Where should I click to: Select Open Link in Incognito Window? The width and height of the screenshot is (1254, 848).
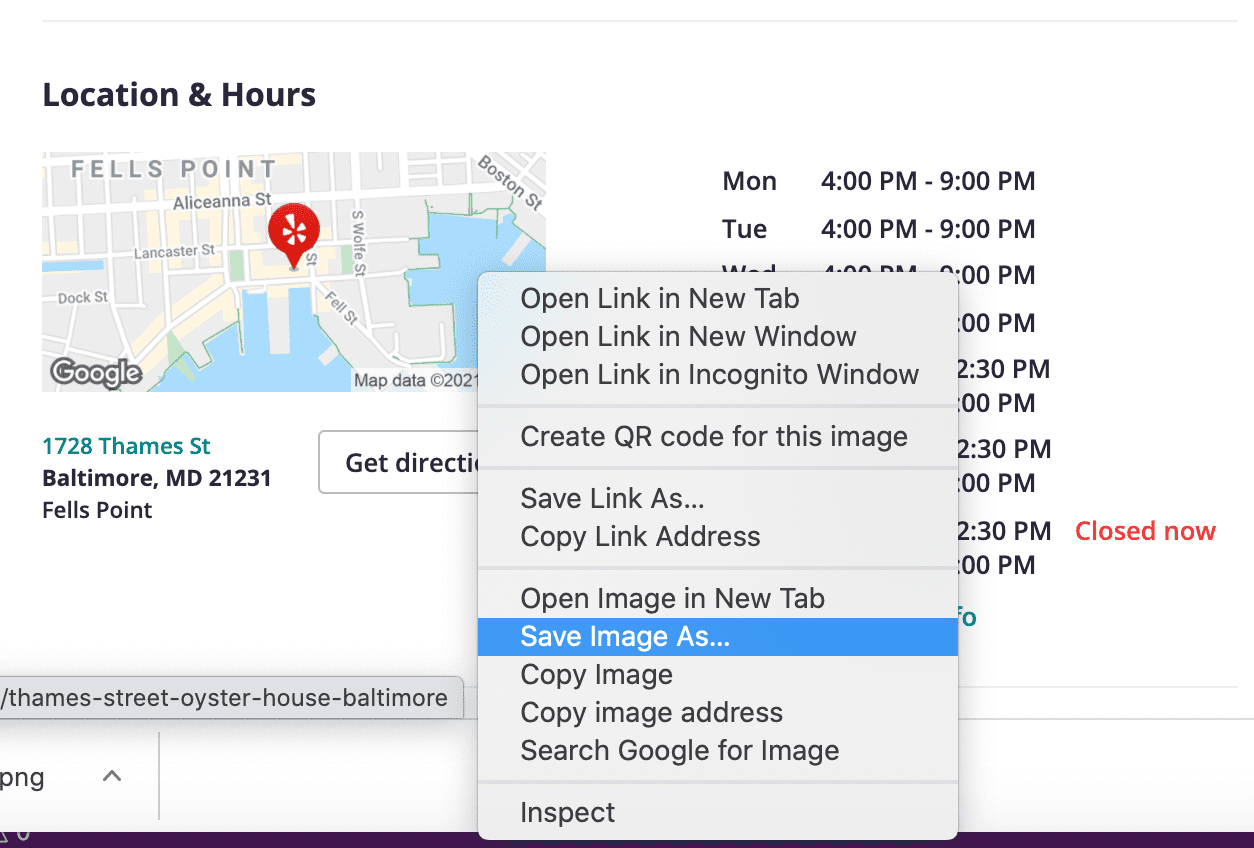pyautogui.click(x=719, y=374)
